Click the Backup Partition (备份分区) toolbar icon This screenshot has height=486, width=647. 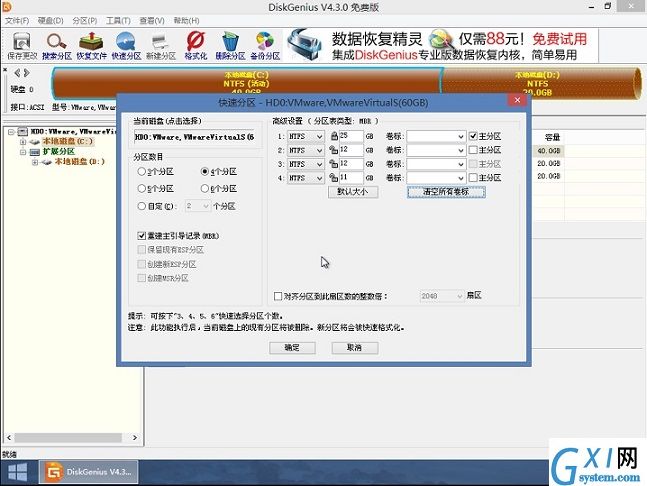(x=265, y=46)
